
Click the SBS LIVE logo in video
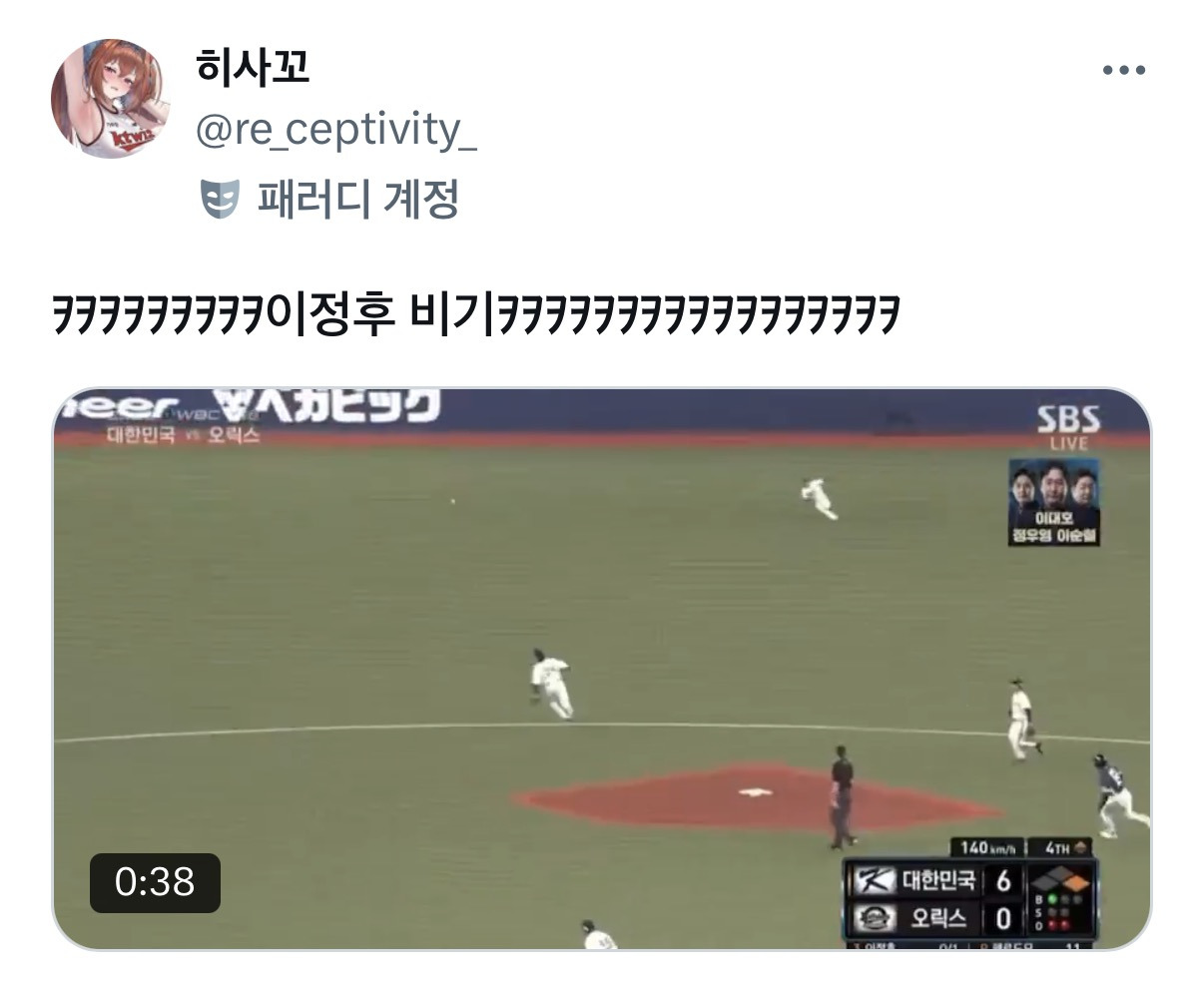tap(1068, 425)
